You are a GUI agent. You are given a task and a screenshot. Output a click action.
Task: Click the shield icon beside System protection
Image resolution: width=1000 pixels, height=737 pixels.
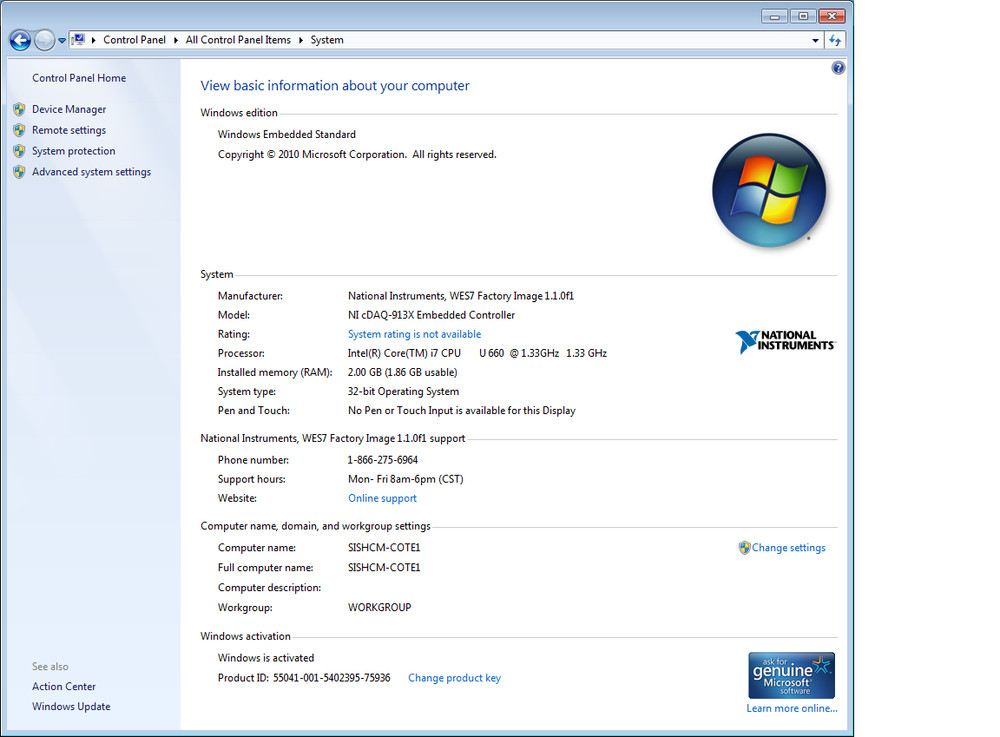(19, 151)
